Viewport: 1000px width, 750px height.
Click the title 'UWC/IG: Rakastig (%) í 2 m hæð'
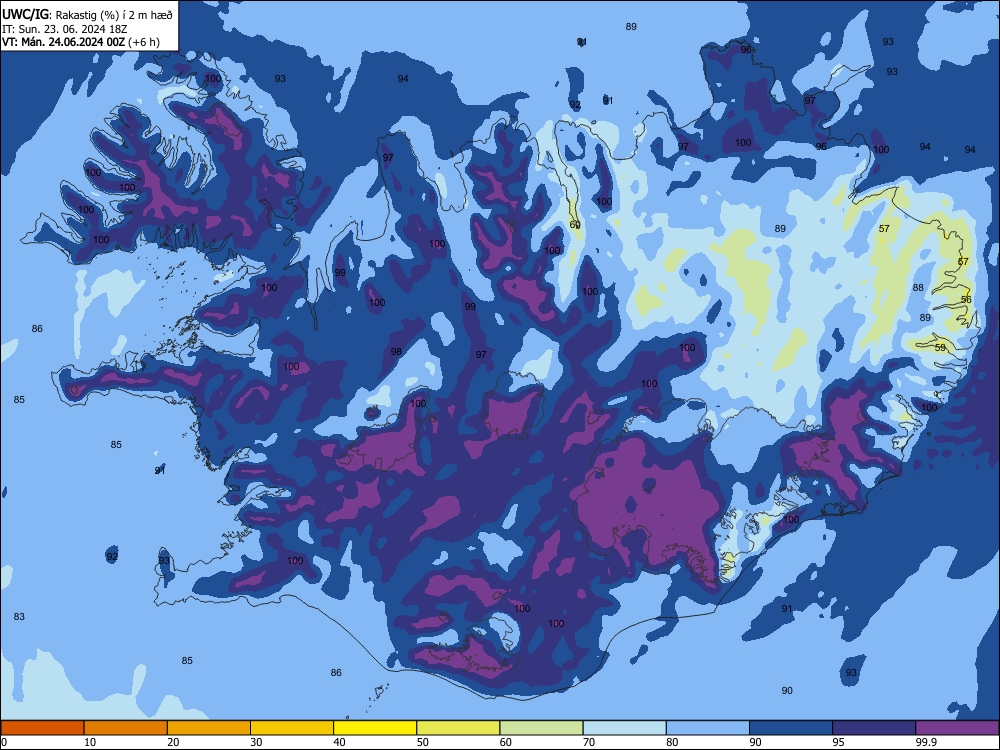pos(87,15)
